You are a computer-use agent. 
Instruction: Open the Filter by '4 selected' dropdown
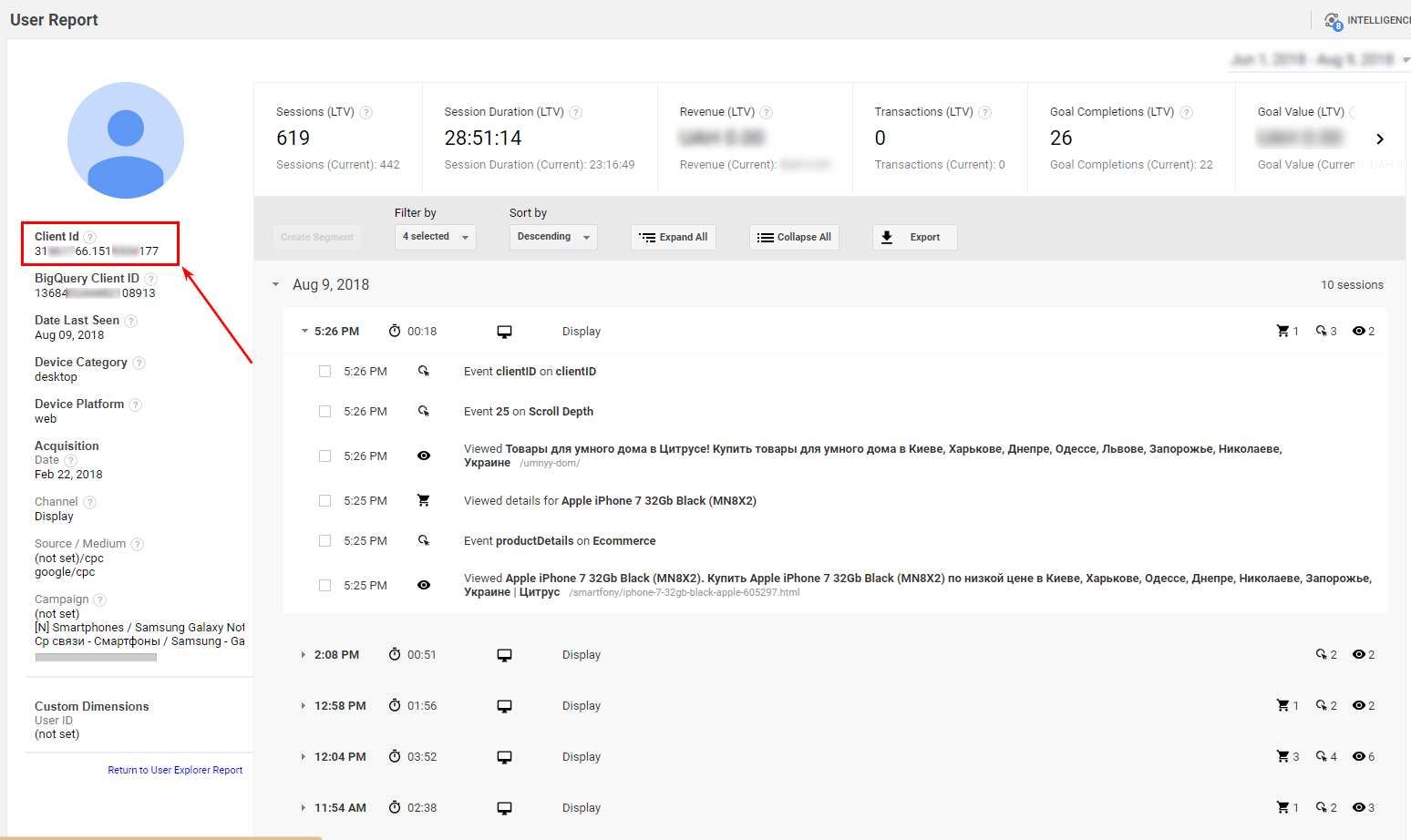(x=436, y=237)
